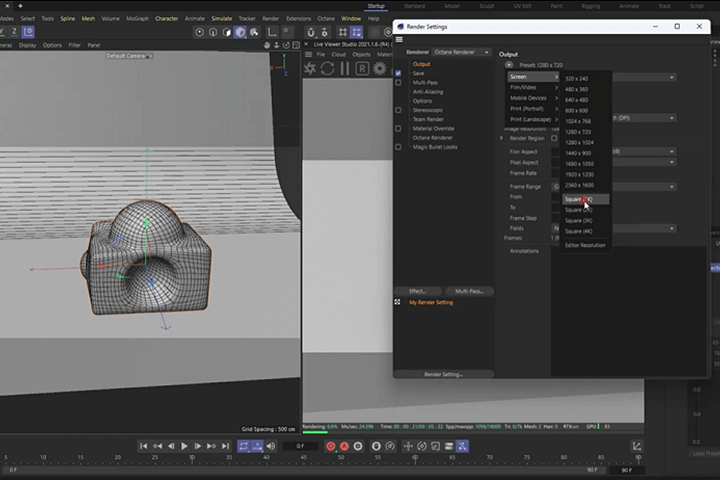
Task: Click the Effect... button
Action: [x=418, y=291]
